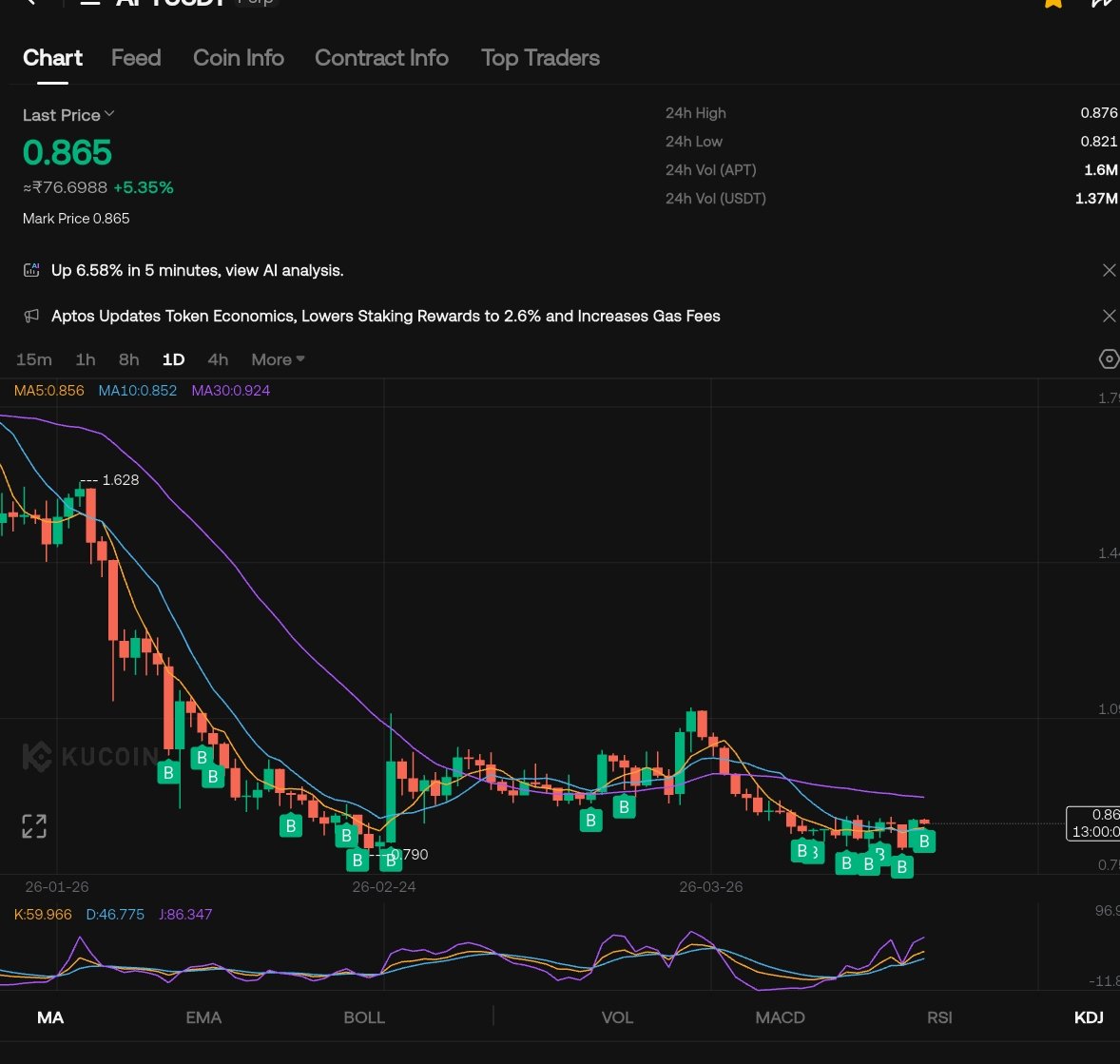Click the latest green B buy marker
The height and width of the screenshot is (1064, 1120).
pyautogui.click(x=923, y=842)
